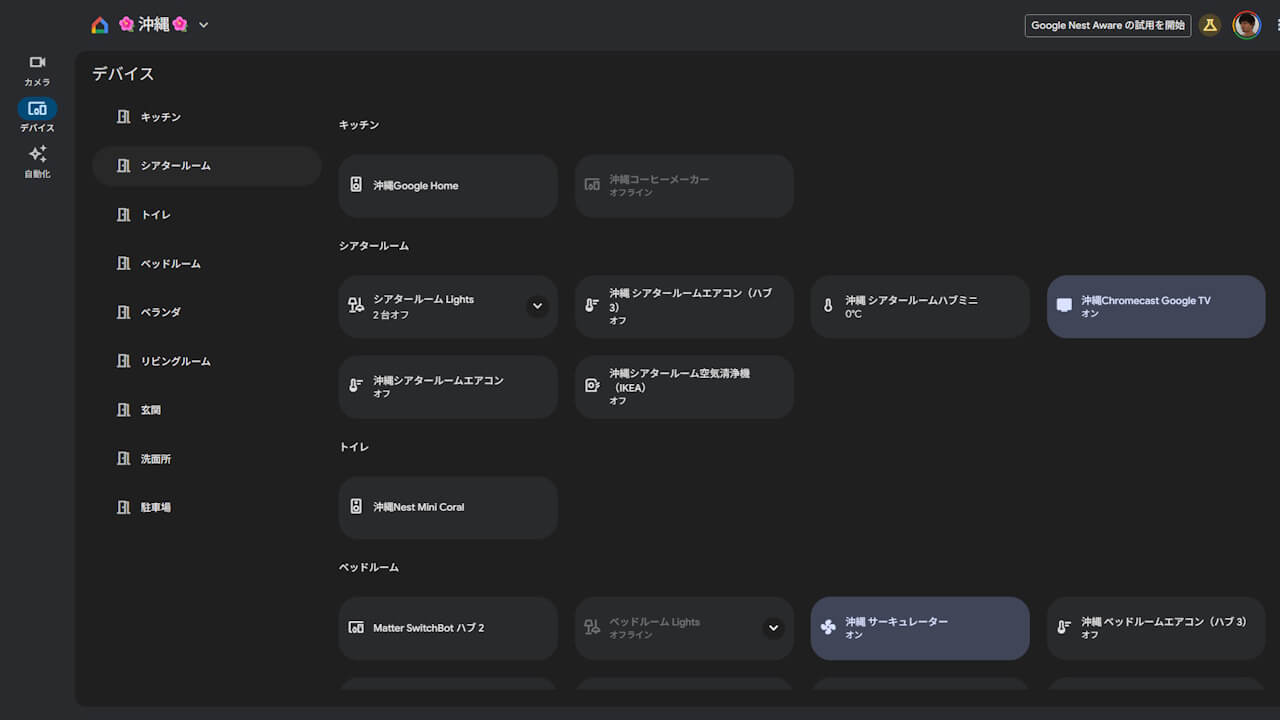The width and height of the screenshot is (1280, 720).
Task: Open the 沖縄 home selector dropdown
Action: (x=164, y=25)
